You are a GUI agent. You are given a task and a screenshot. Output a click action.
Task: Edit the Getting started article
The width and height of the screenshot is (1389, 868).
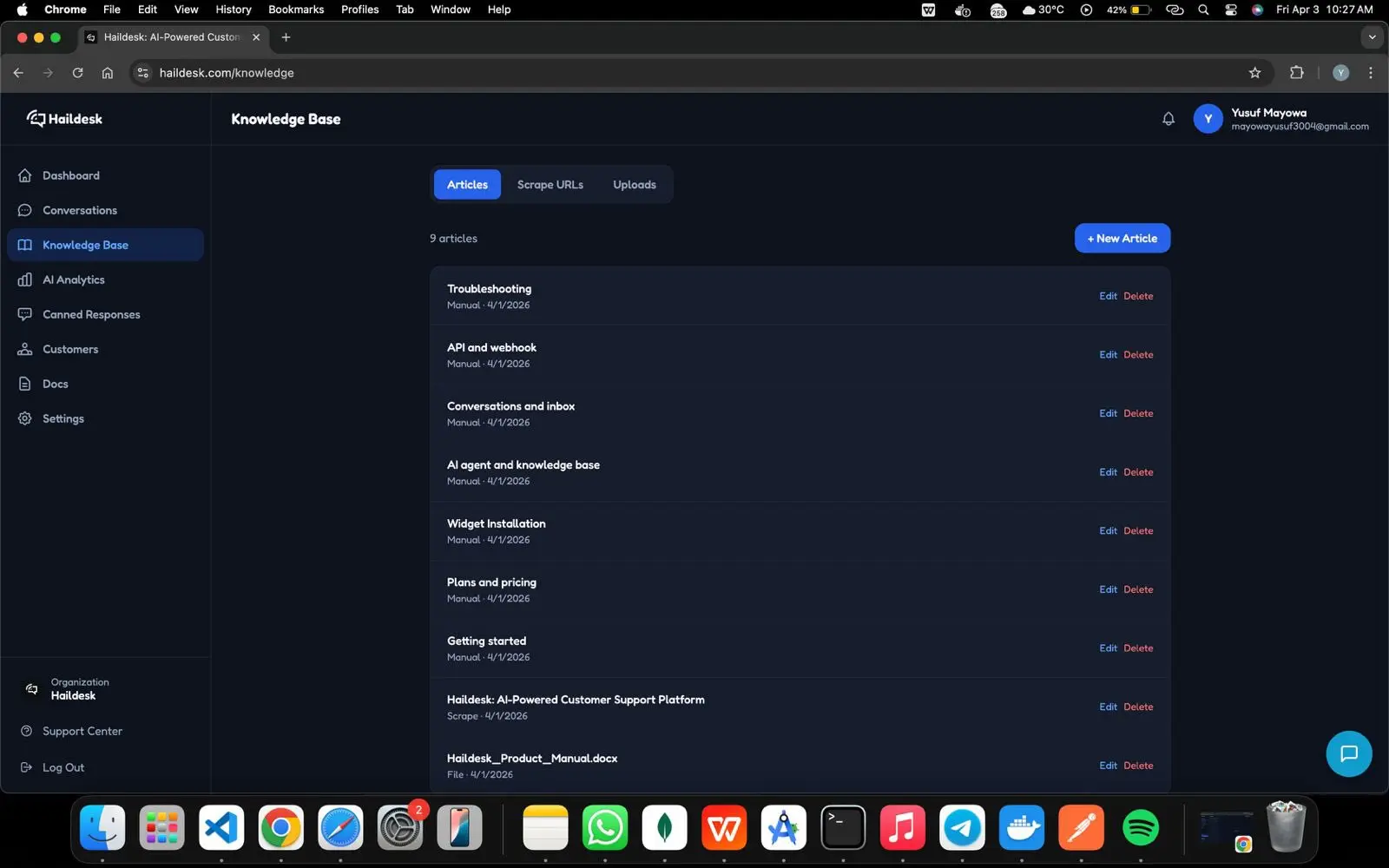1108,648
